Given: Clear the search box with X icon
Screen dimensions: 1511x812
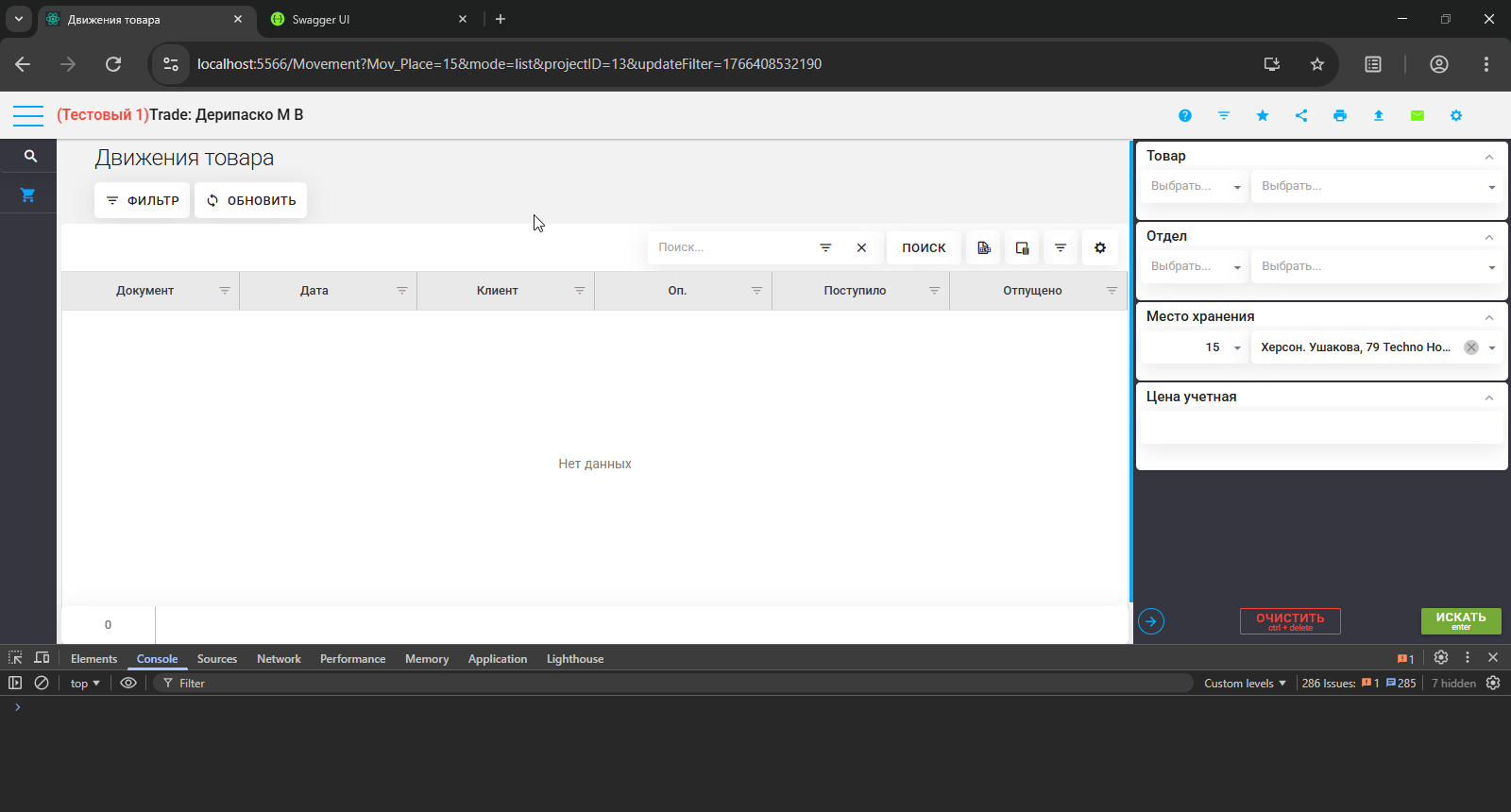Looking at the screenshot, I should pyautogui.click(x=861, y=247).
